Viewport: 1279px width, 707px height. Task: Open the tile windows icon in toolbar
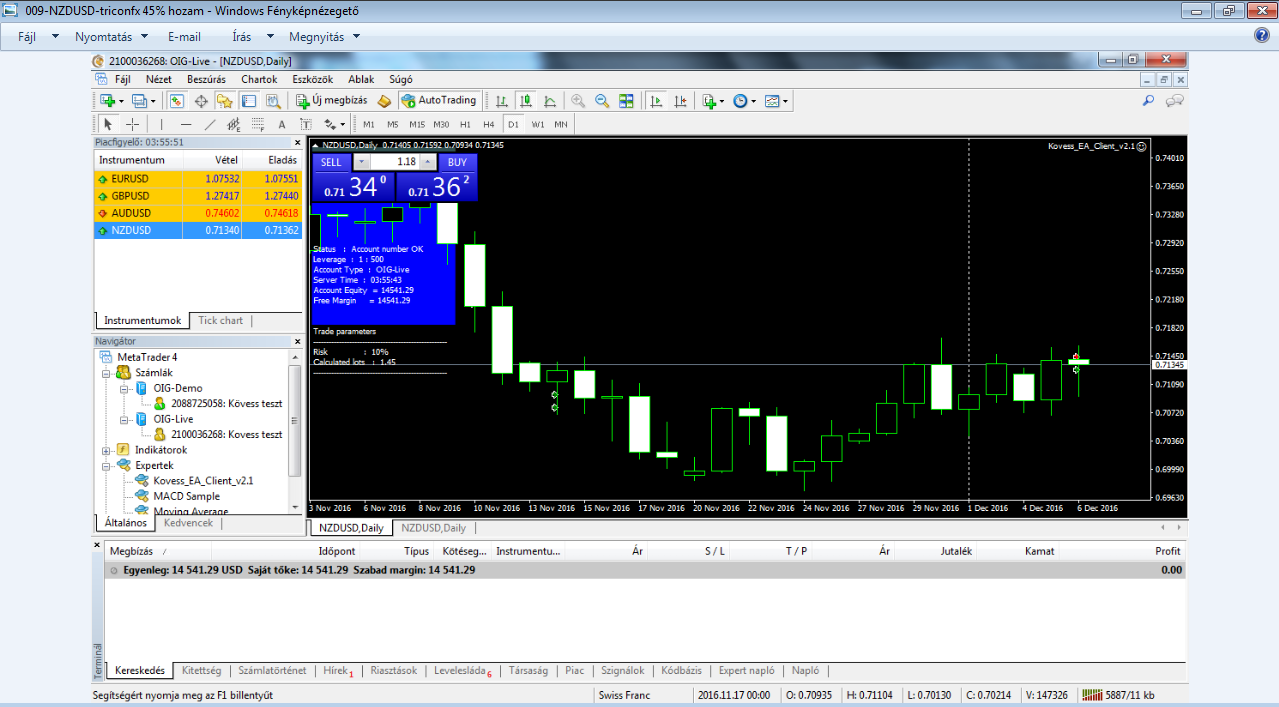point(626,101)
